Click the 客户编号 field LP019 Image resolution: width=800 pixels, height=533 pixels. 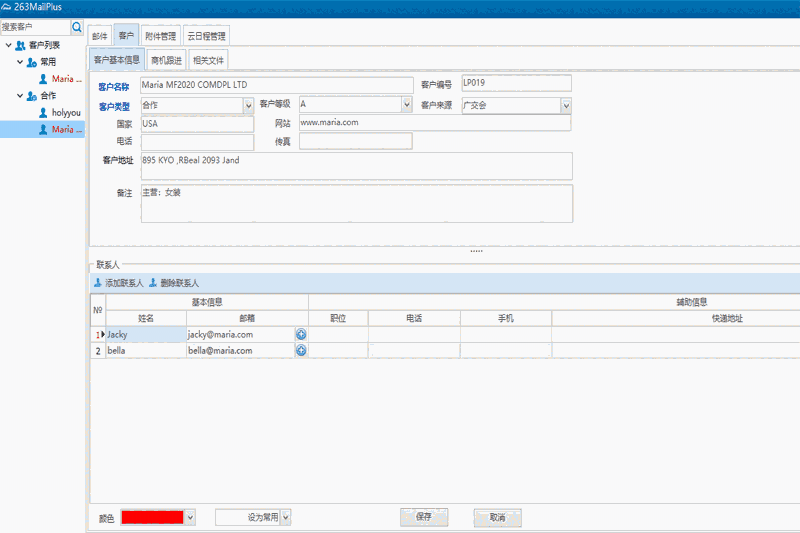tap(516, 83)
